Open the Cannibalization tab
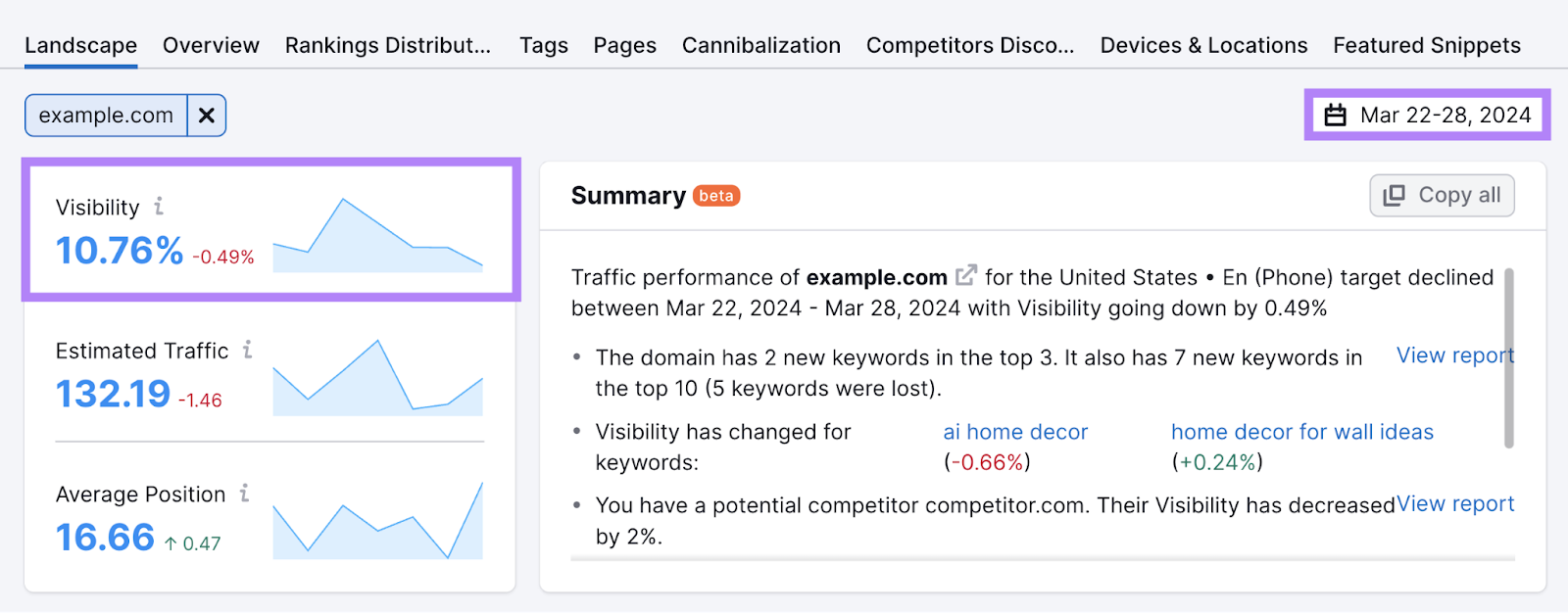The width and height of the screenshot is (1568, 613). [760, 44]
